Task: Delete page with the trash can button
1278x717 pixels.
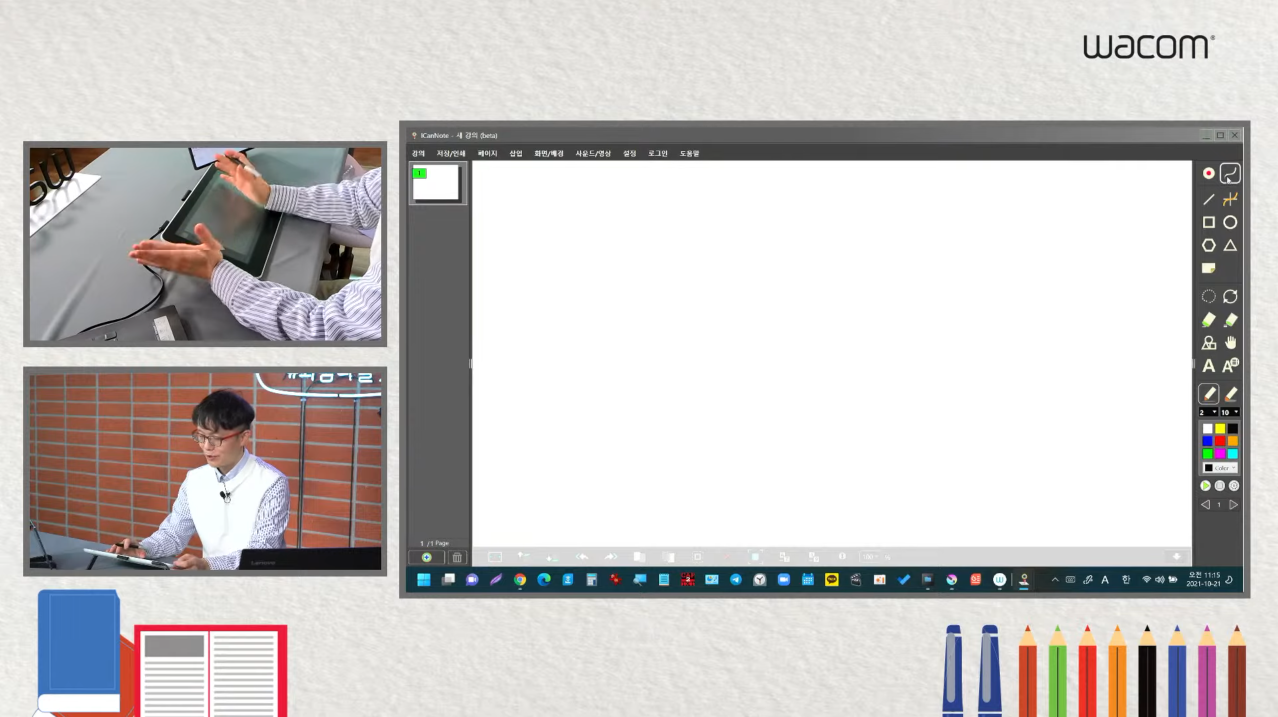Action: tap(457, 557)
